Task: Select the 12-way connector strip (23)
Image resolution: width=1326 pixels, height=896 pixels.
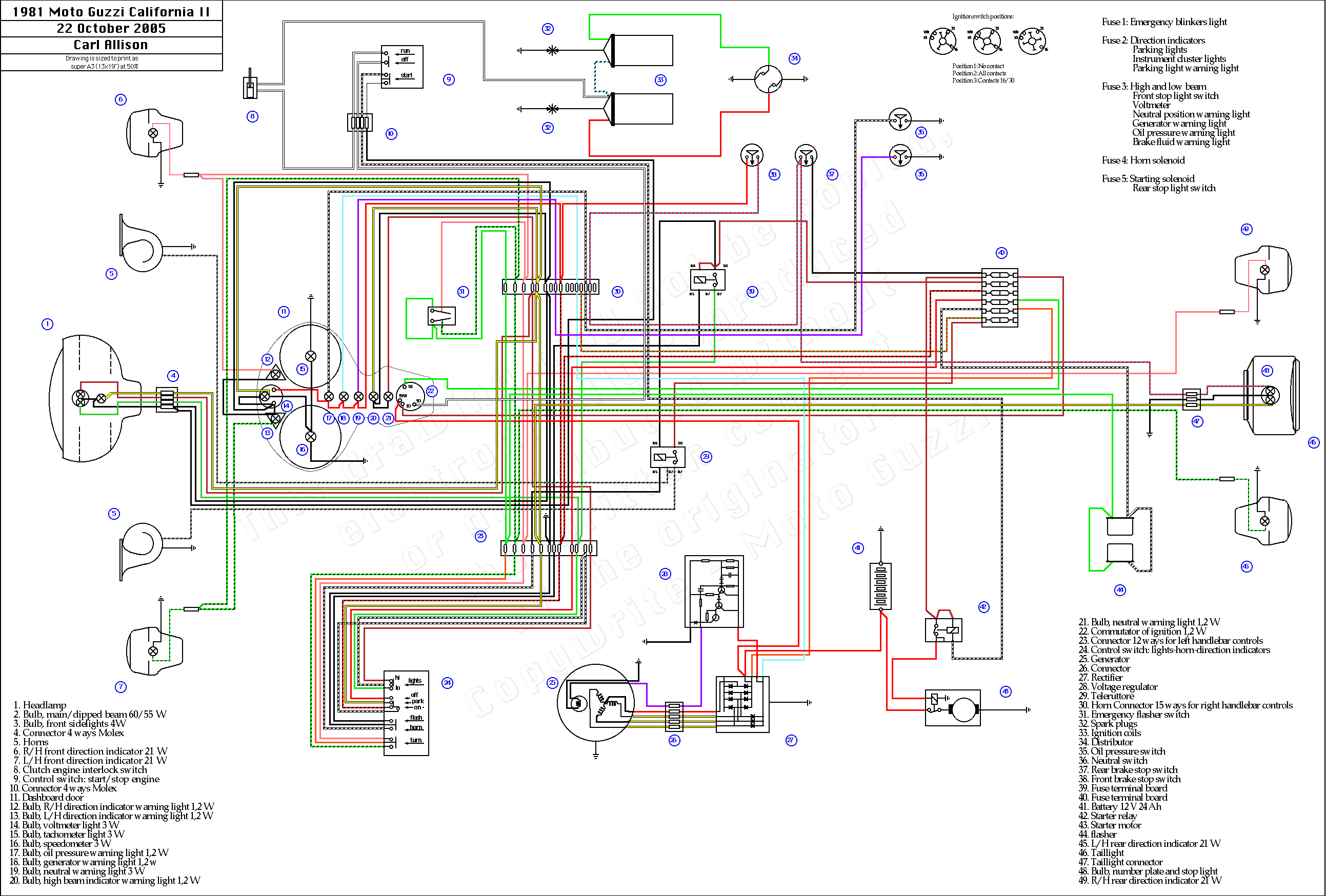Action: (549, 548)
